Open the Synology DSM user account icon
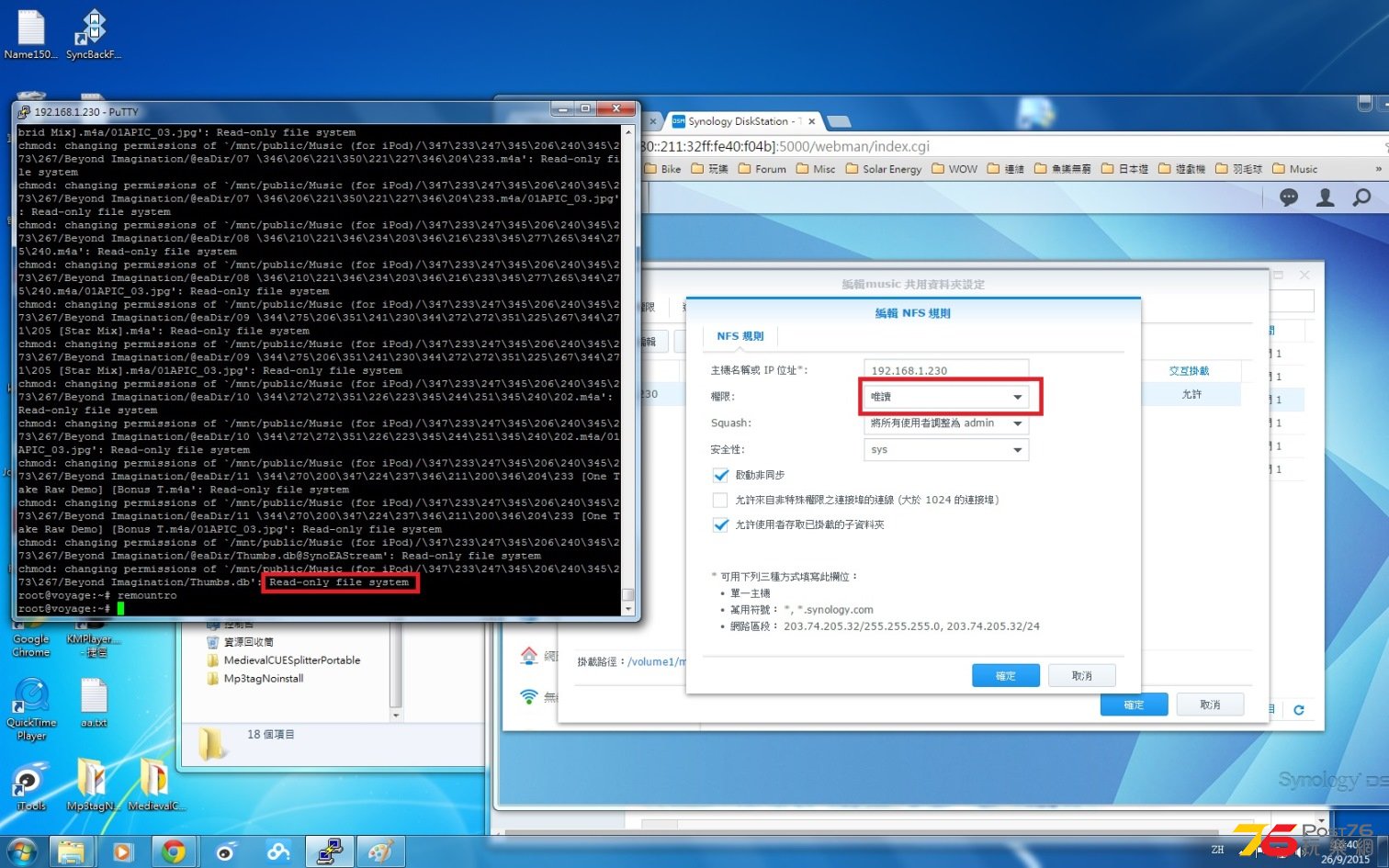Image resolution: width=1389 pixels, height=868 pixels. click(1325, 197)
